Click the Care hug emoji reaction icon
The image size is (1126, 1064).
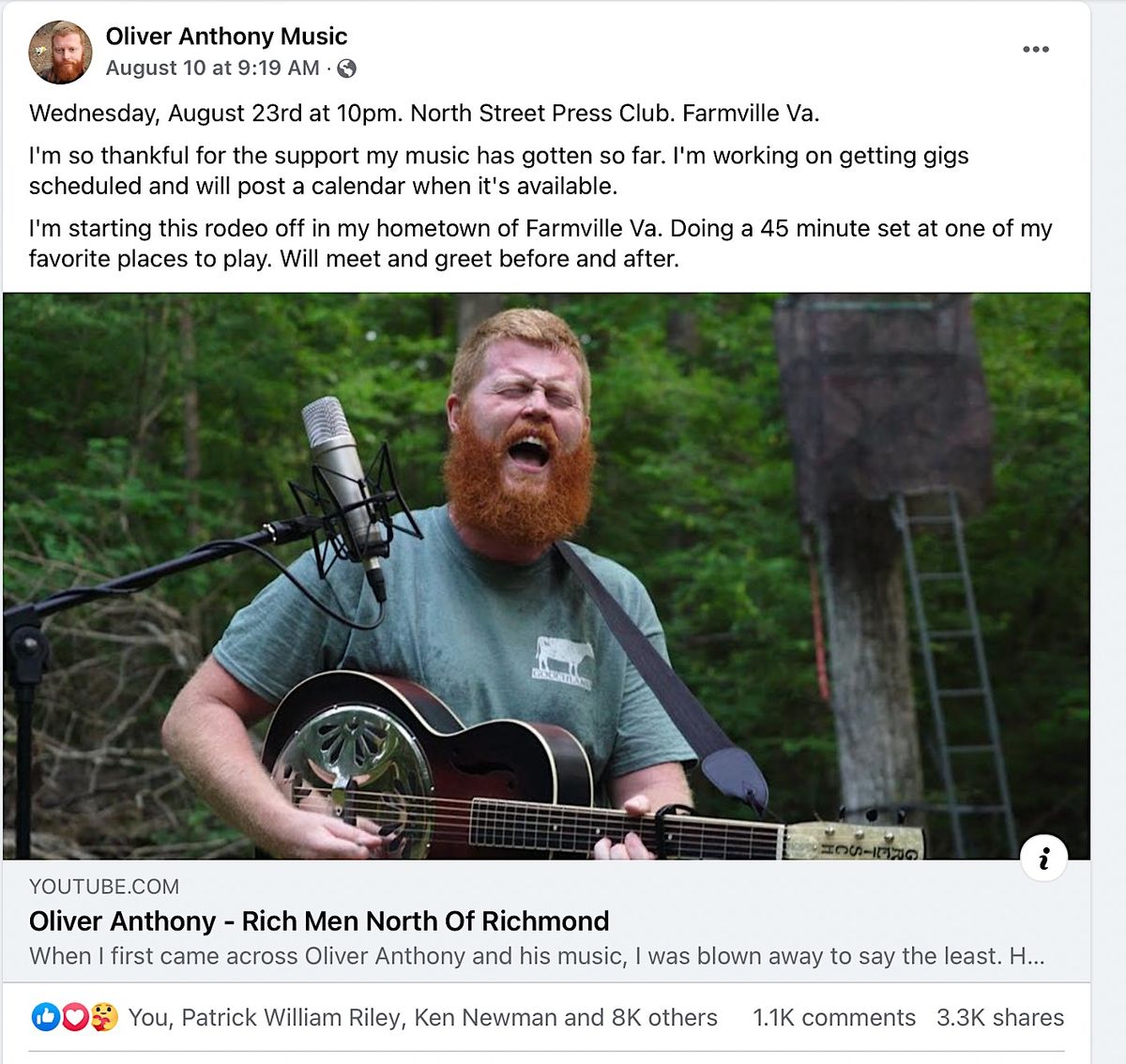[x=103, y=1017]
